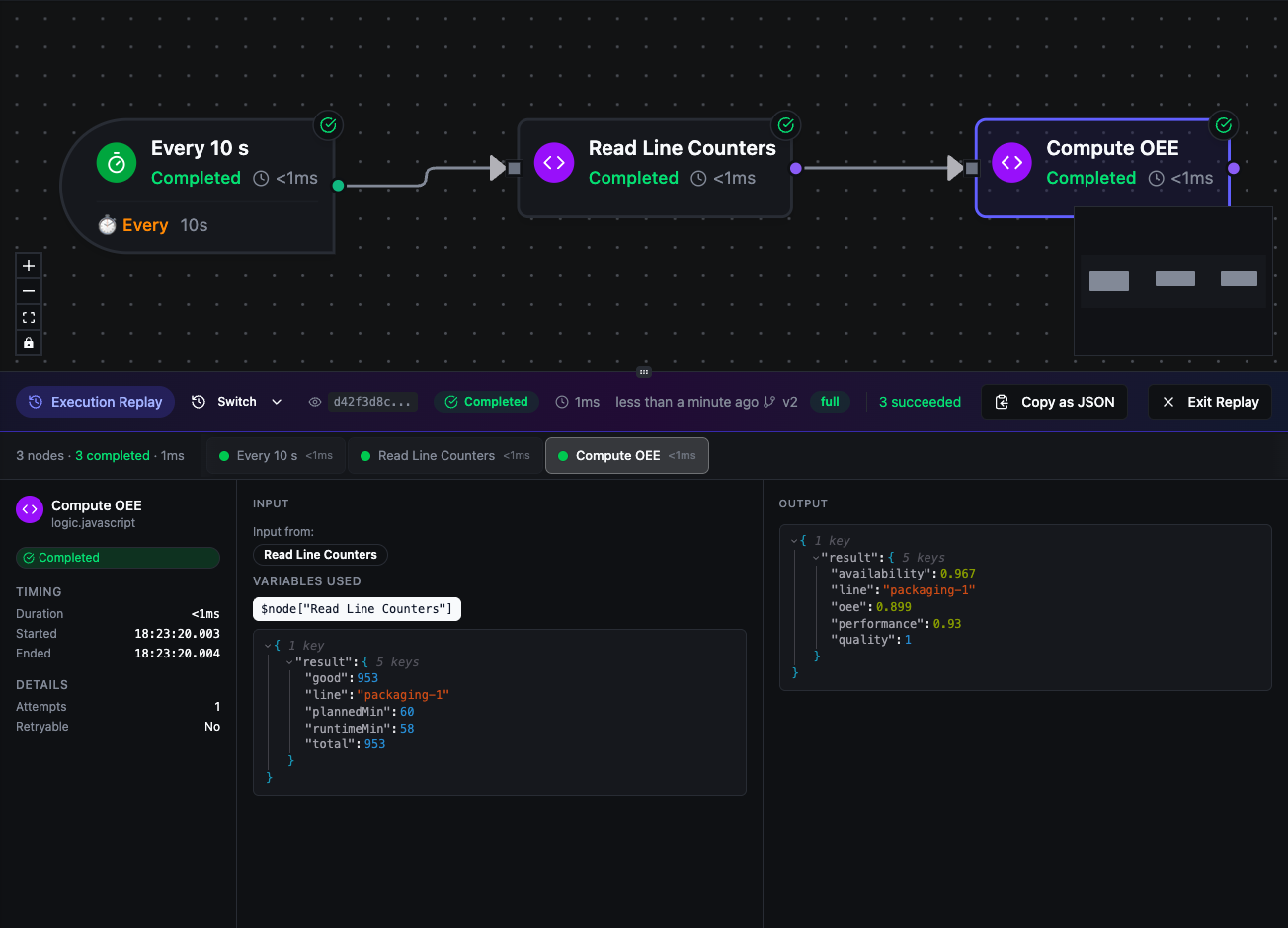The width and height of the screenshot is (1288, 928).
Task: Collapse the "result" key in the Output JSON
Action: (x=815, y=558)
